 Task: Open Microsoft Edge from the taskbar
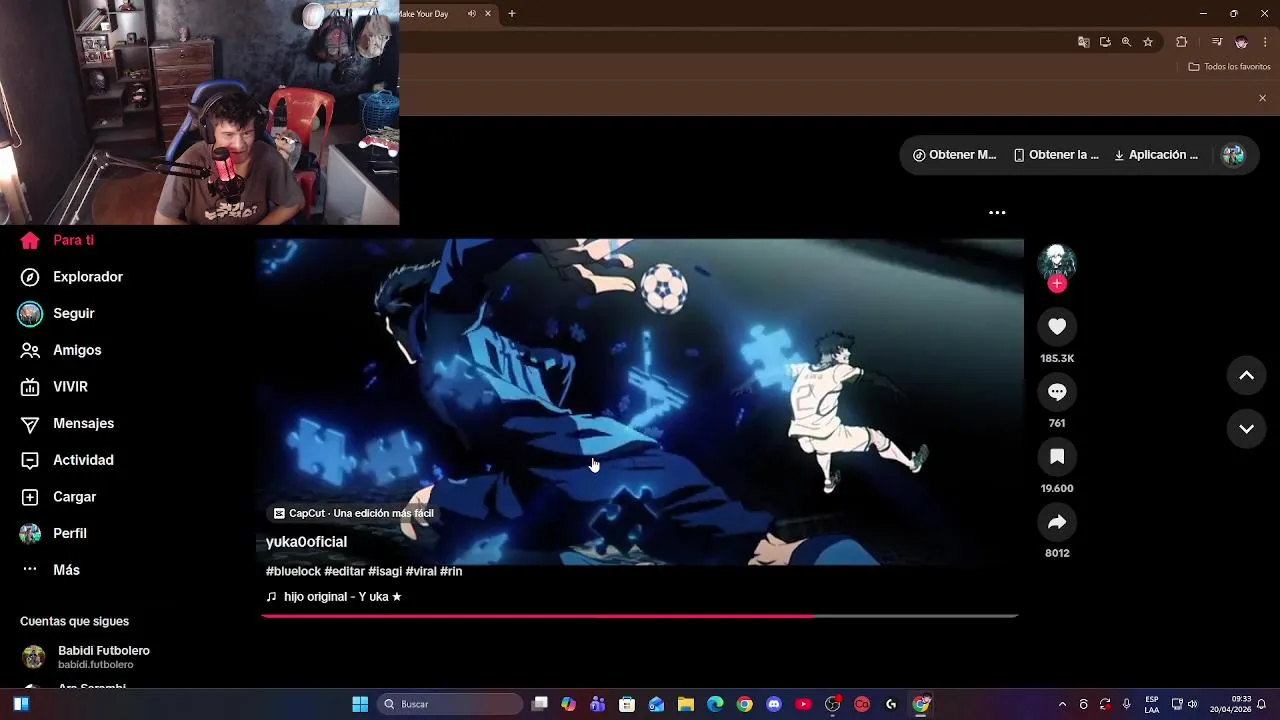(x=715, y=704)
